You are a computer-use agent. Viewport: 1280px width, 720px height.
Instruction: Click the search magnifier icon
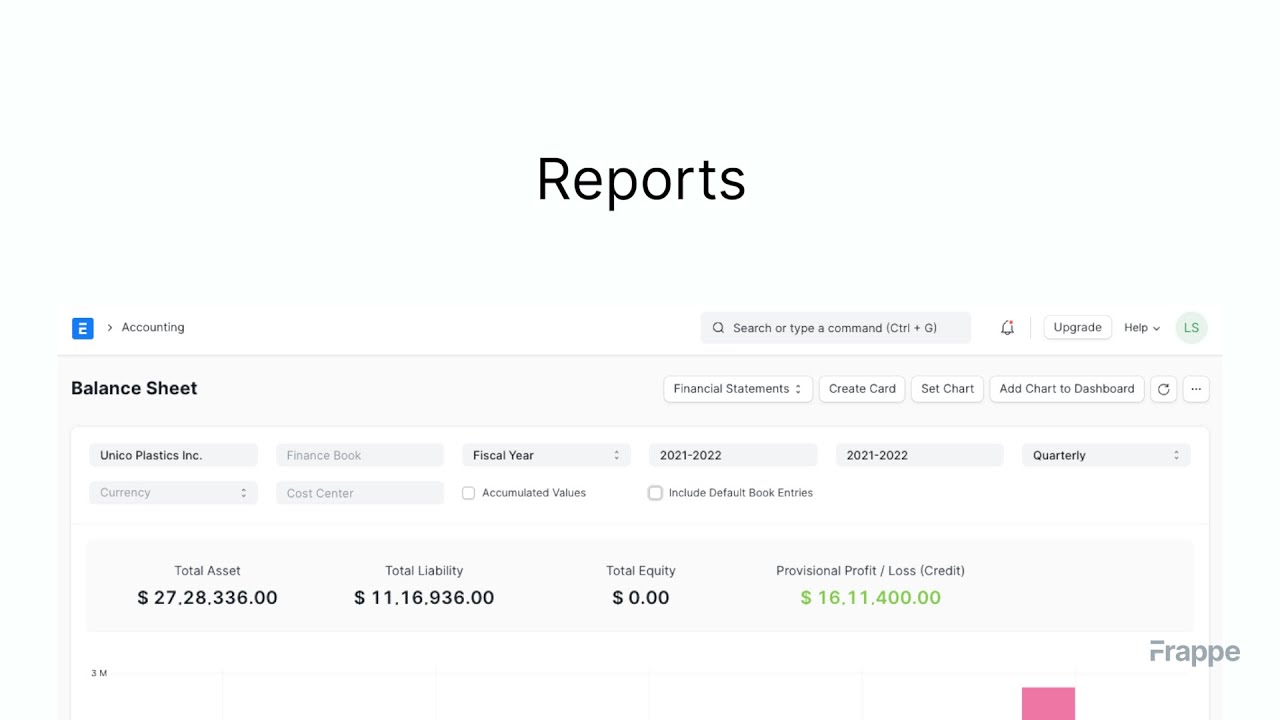[x=718, y=328]
